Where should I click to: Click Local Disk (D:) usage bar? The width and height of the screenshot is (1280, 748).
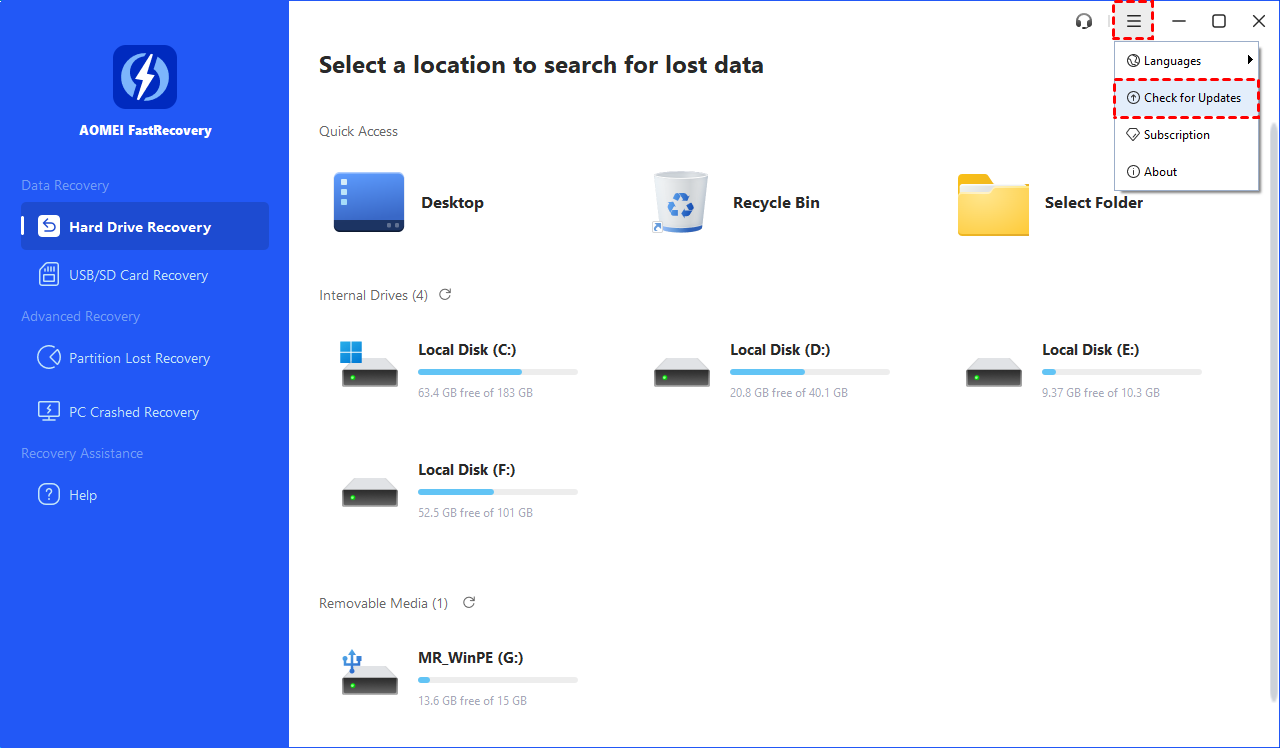click(809, 372)
